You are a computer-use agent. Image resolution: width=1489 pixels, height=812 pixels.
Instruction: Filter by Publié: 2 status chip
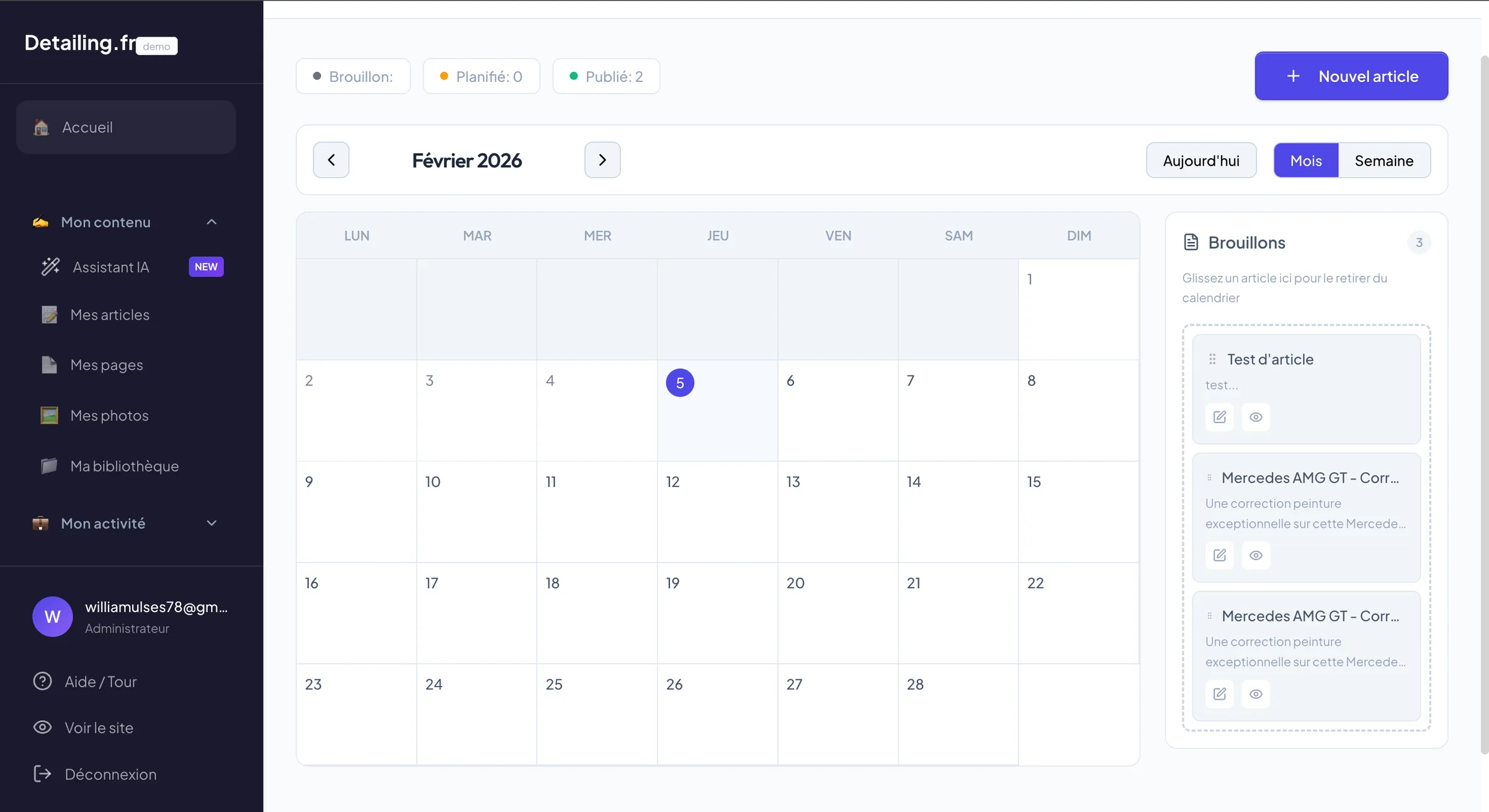pyautogui.click(x=606, y=76)
